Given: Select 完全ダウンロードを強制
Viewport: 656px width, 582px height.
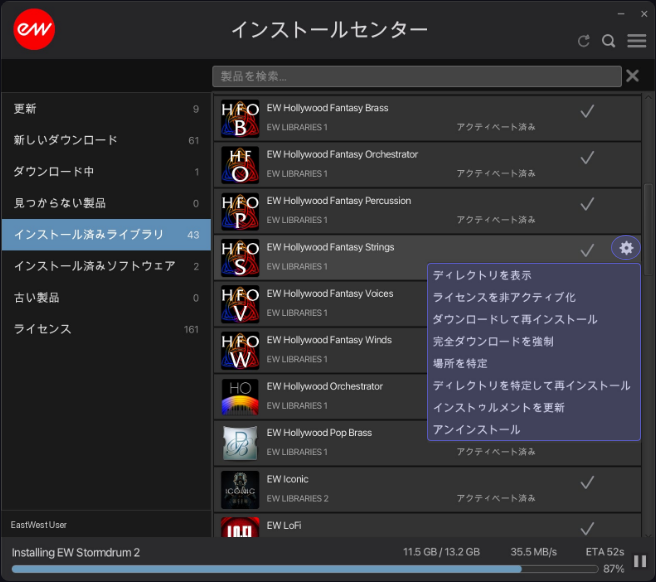Looking at the screenshot, I should pyautogui.click(x=533, y=341).
